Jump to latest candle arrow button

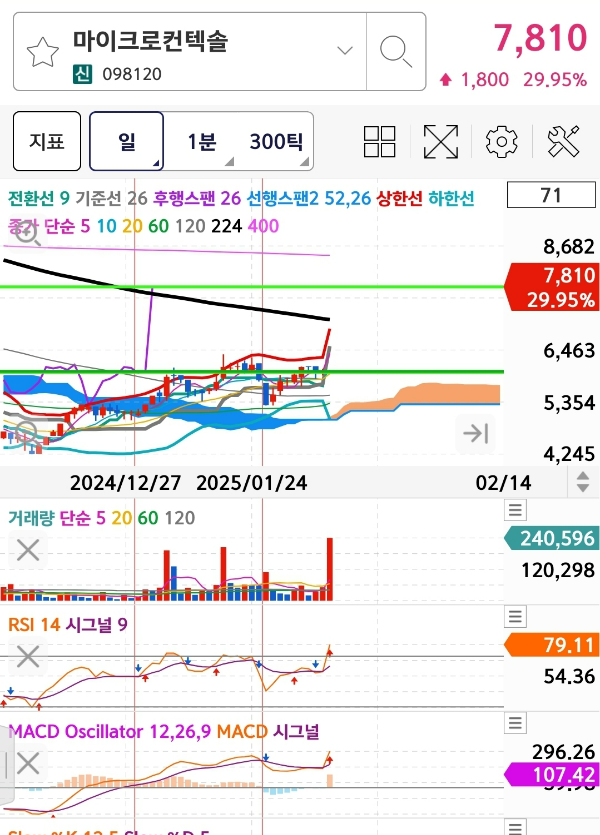click(x=475, y=433)
